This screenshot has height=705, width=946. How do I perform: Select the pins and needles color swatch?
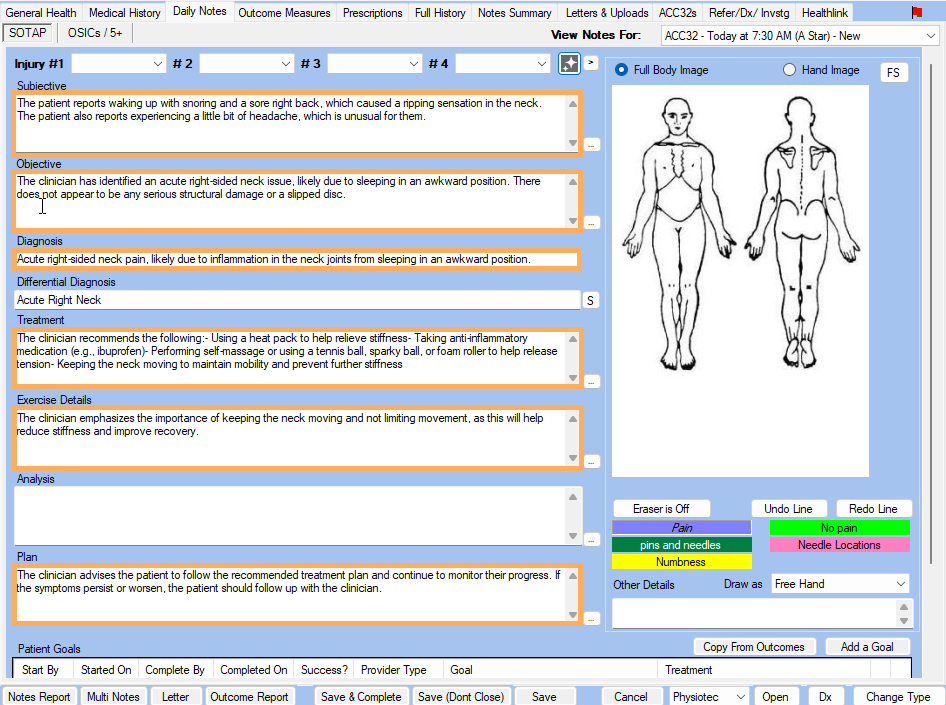click(x=682, y=545)
